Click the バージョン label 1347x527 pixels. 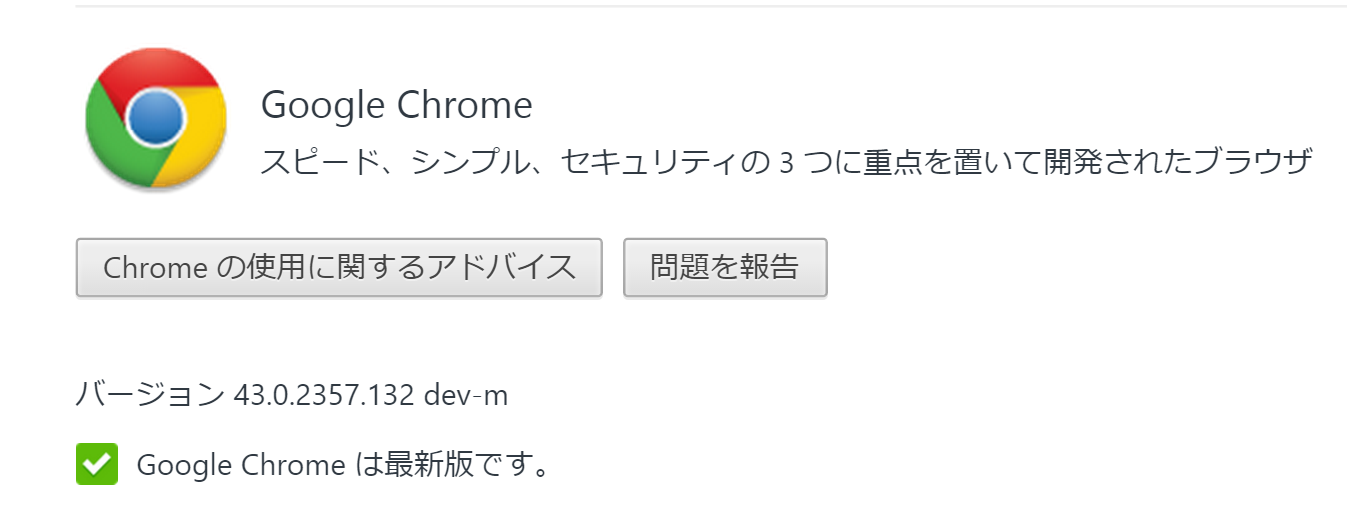tap(150, 395)
